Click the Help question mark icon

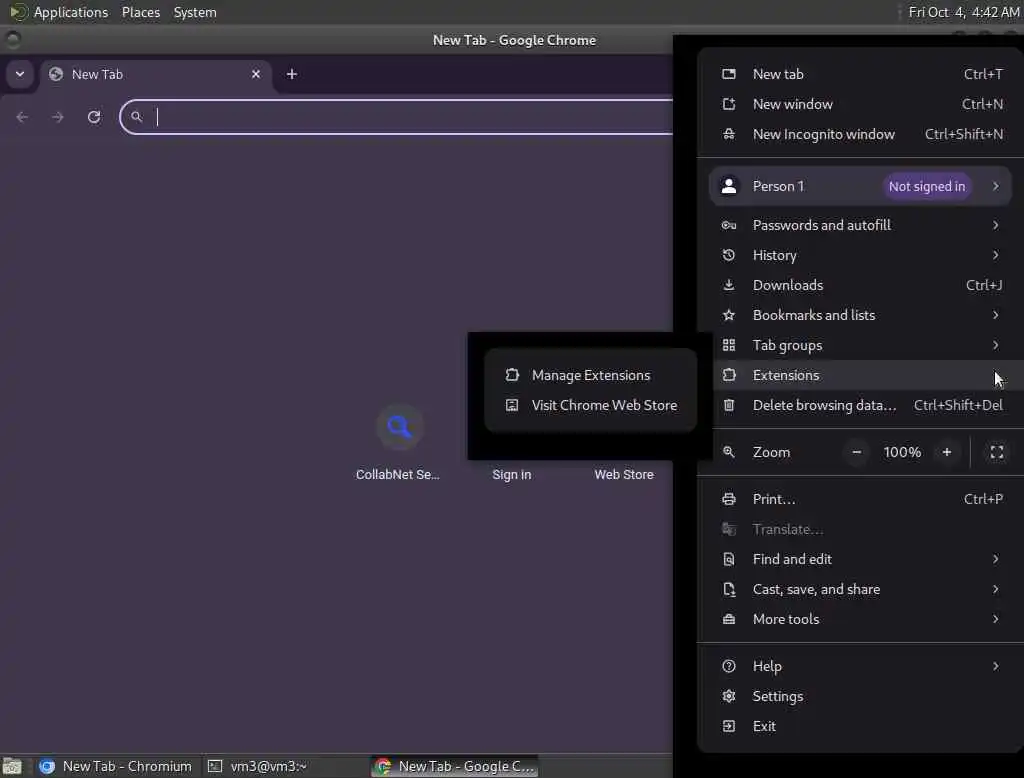click(729, 667)
